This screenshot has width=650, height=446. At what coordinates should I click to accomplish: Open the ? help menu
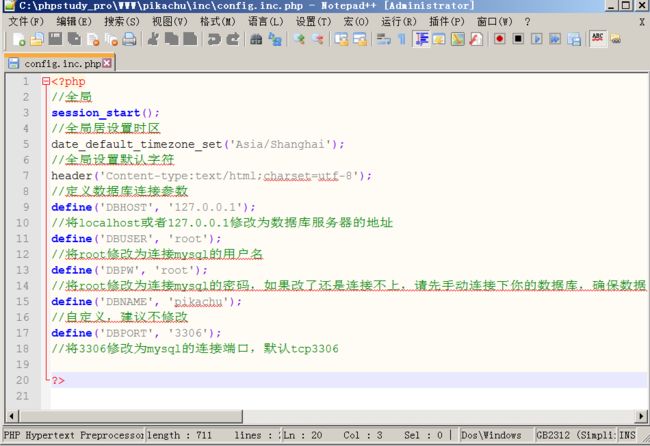pos(527,22)
